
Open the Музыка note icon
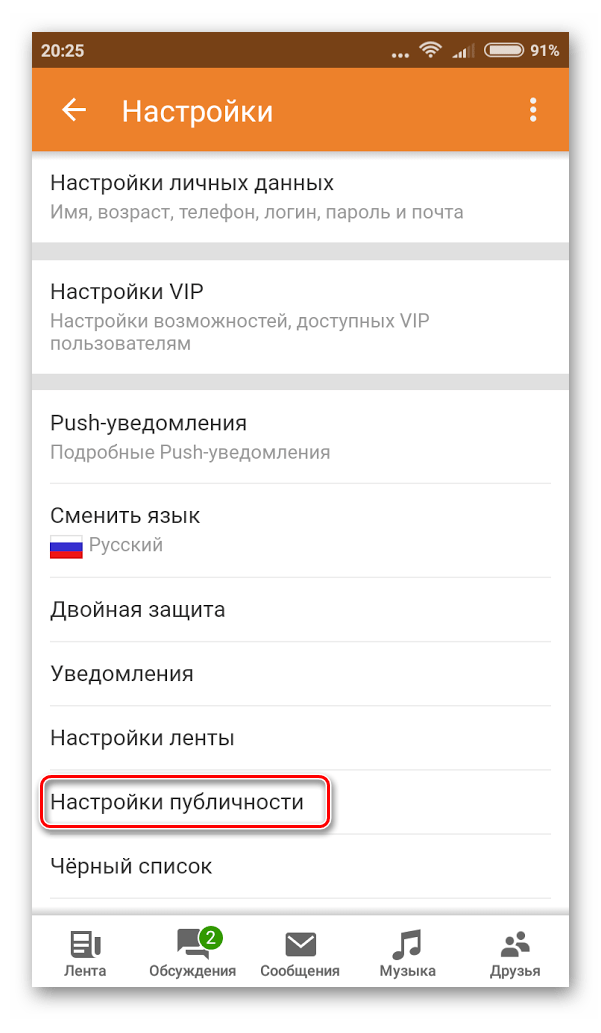tap(407, 944)
